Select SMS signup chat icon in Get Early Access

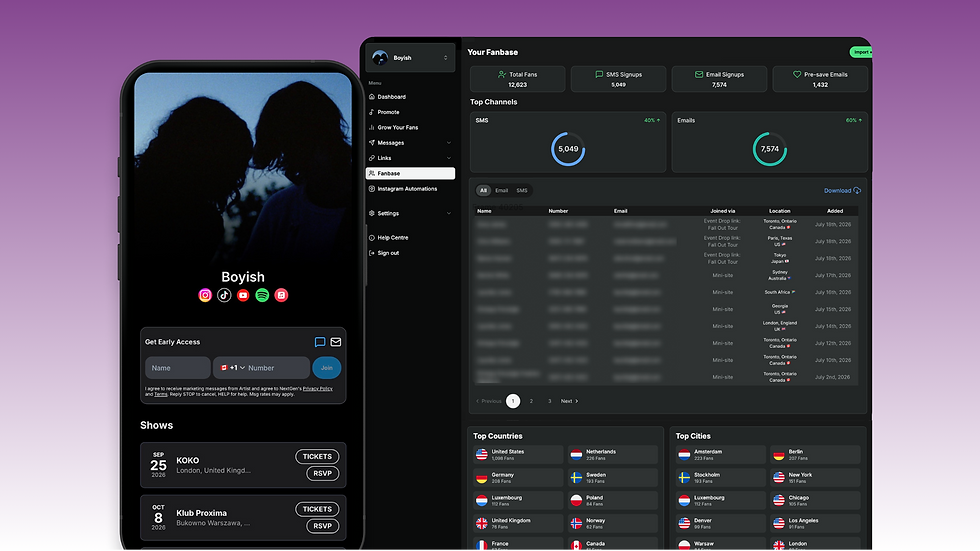(x=320, y=342)
